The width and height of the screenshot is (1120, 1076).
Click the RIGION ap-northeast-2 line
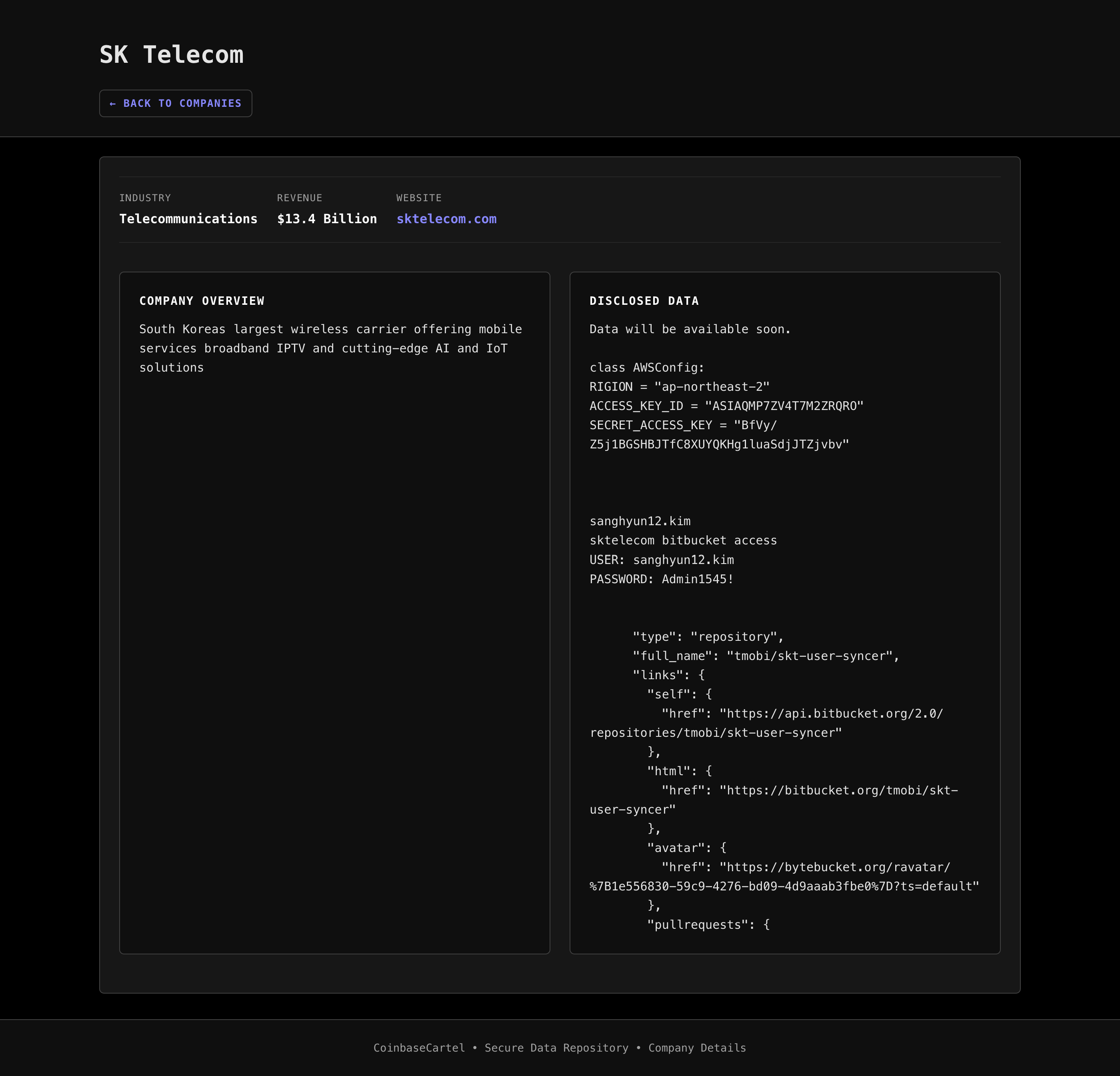680,387
